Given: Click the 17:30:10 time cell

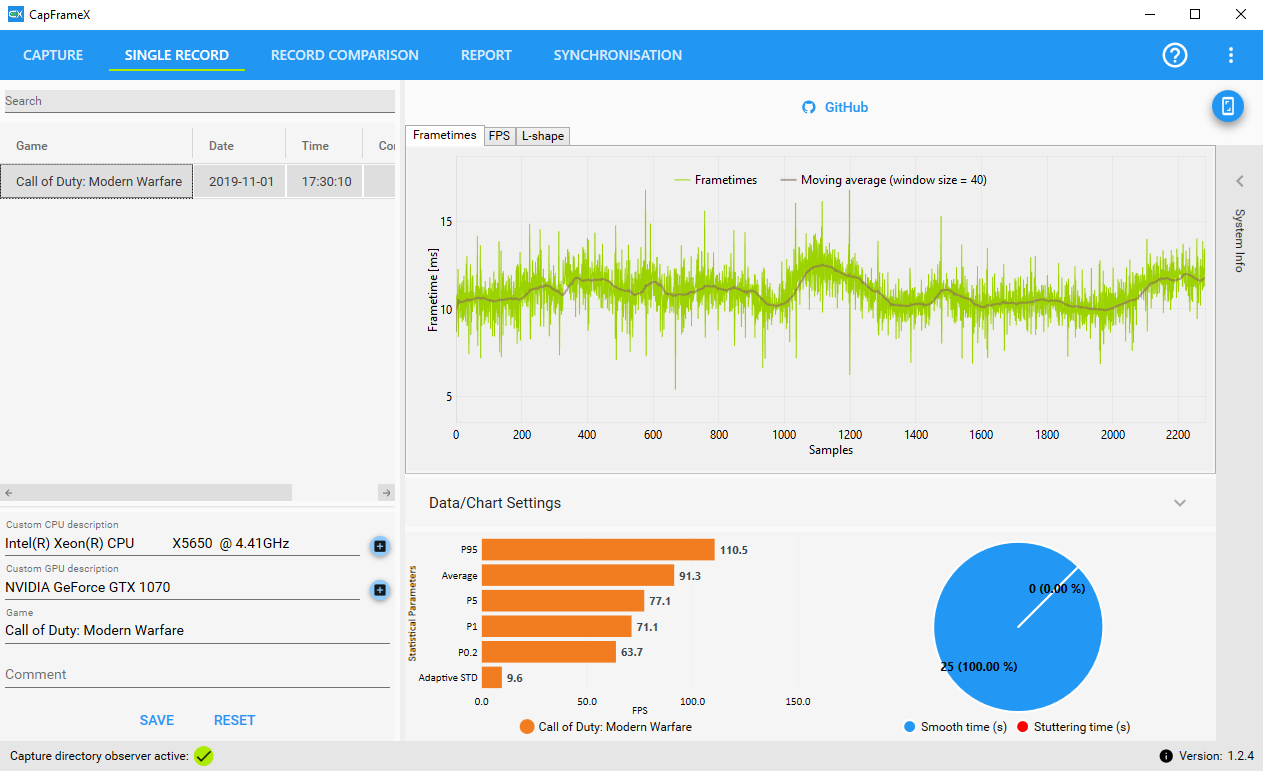Looking at the screenshot, I should tap(325, 182).
